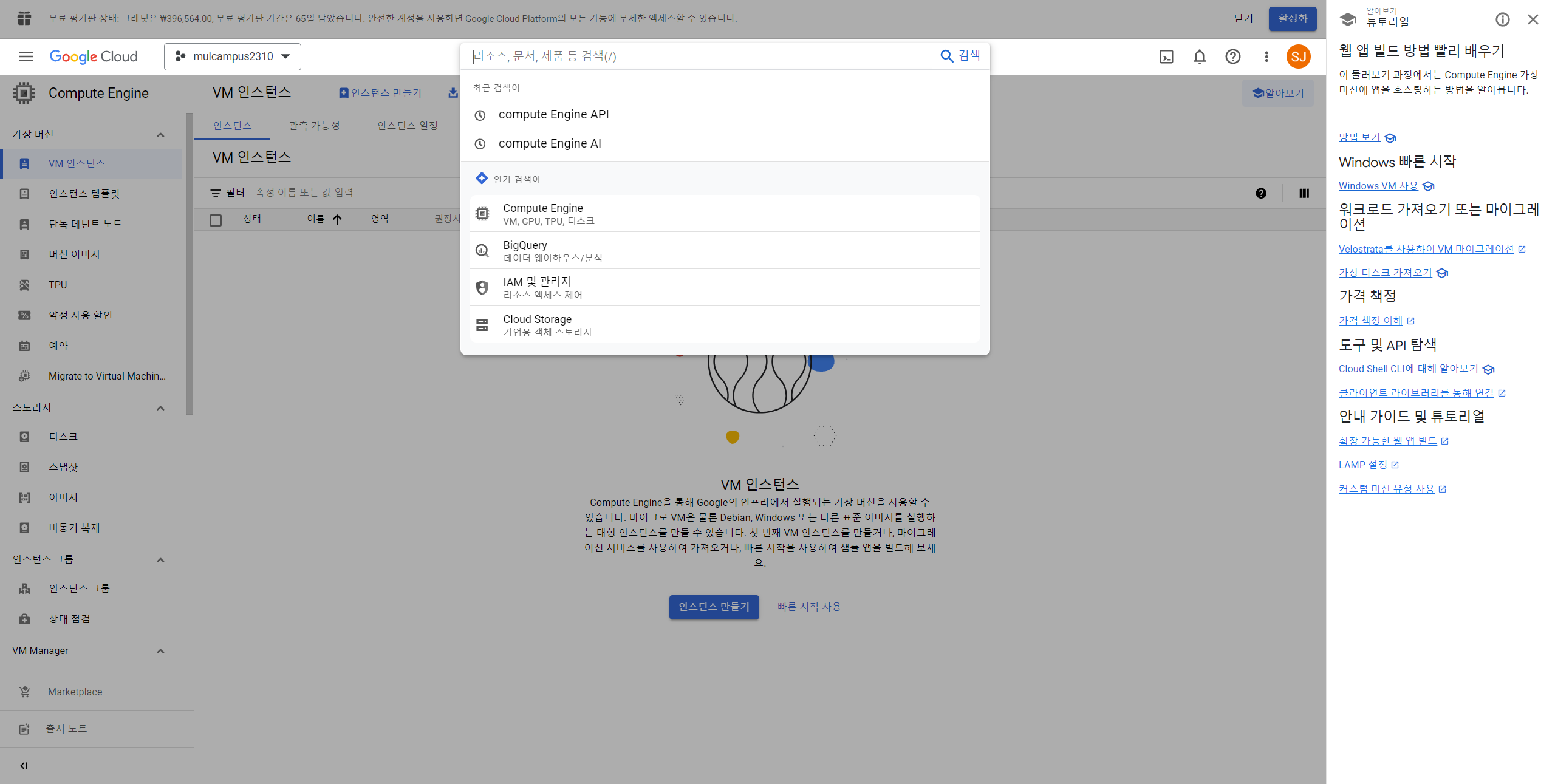Collapse the 스토리지 sidebar section
The image size is (1555, 784).
pyautogui.click(x=160, y=407)
